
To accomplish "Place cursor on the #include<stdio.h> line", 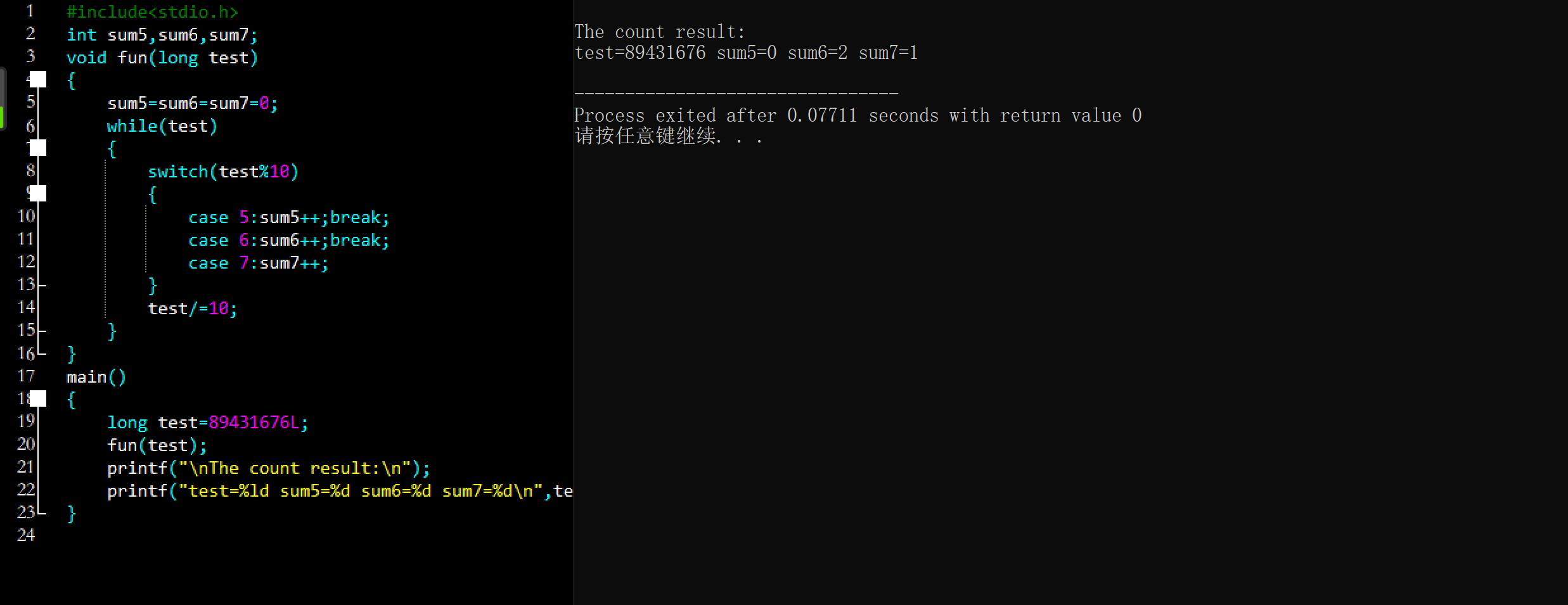I will click(152, 12).
